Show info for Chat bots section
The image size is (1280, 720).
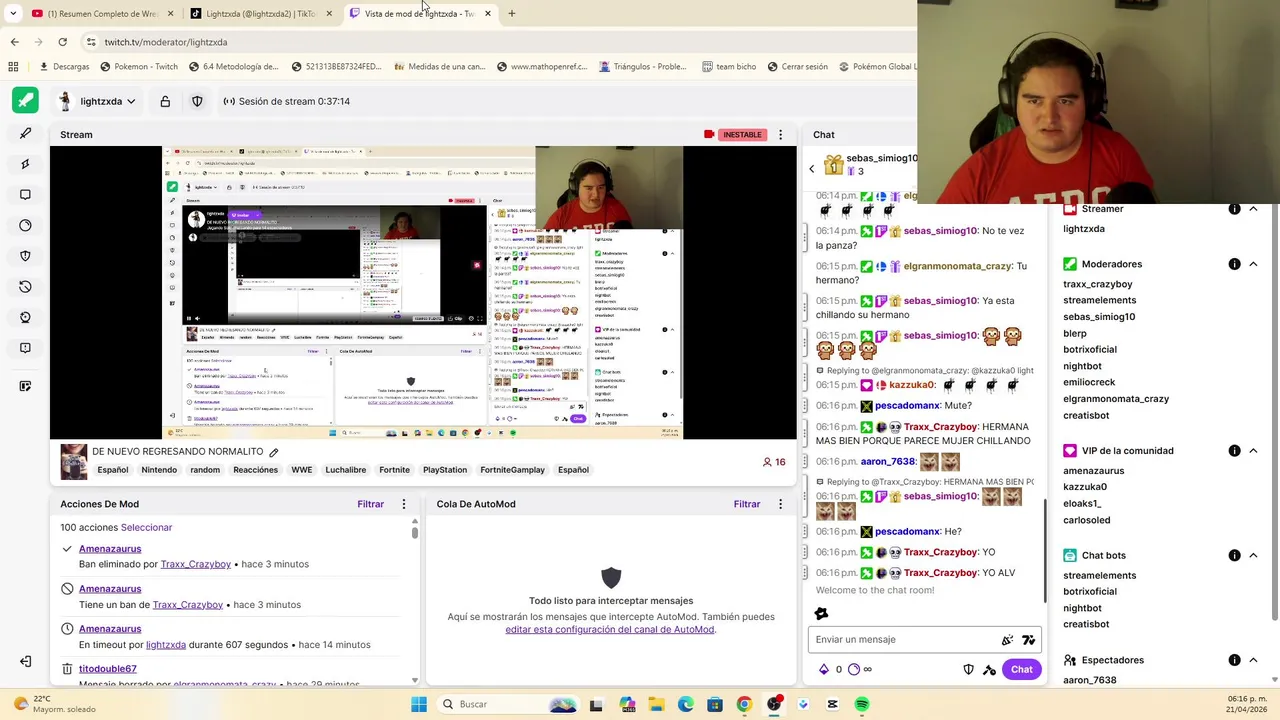pos(1234,555)
